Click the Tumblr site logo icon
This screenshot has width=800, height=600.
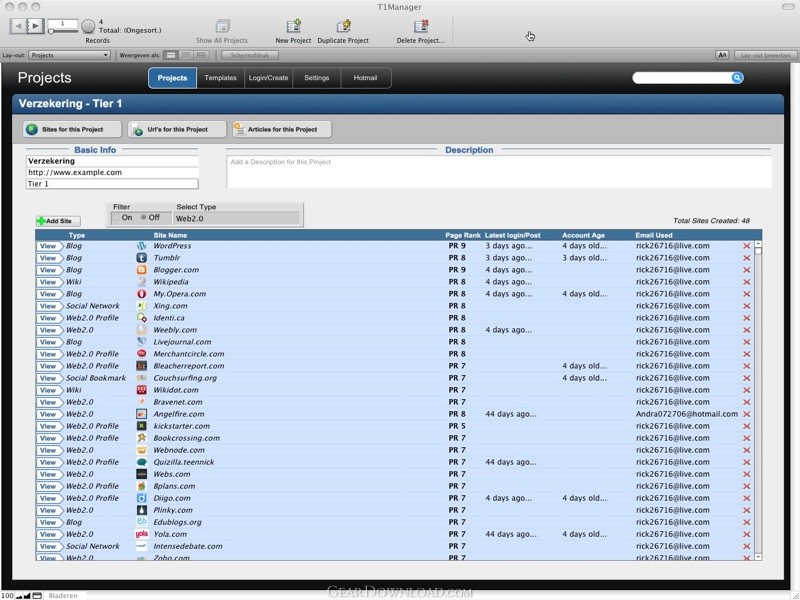(141, 258)
